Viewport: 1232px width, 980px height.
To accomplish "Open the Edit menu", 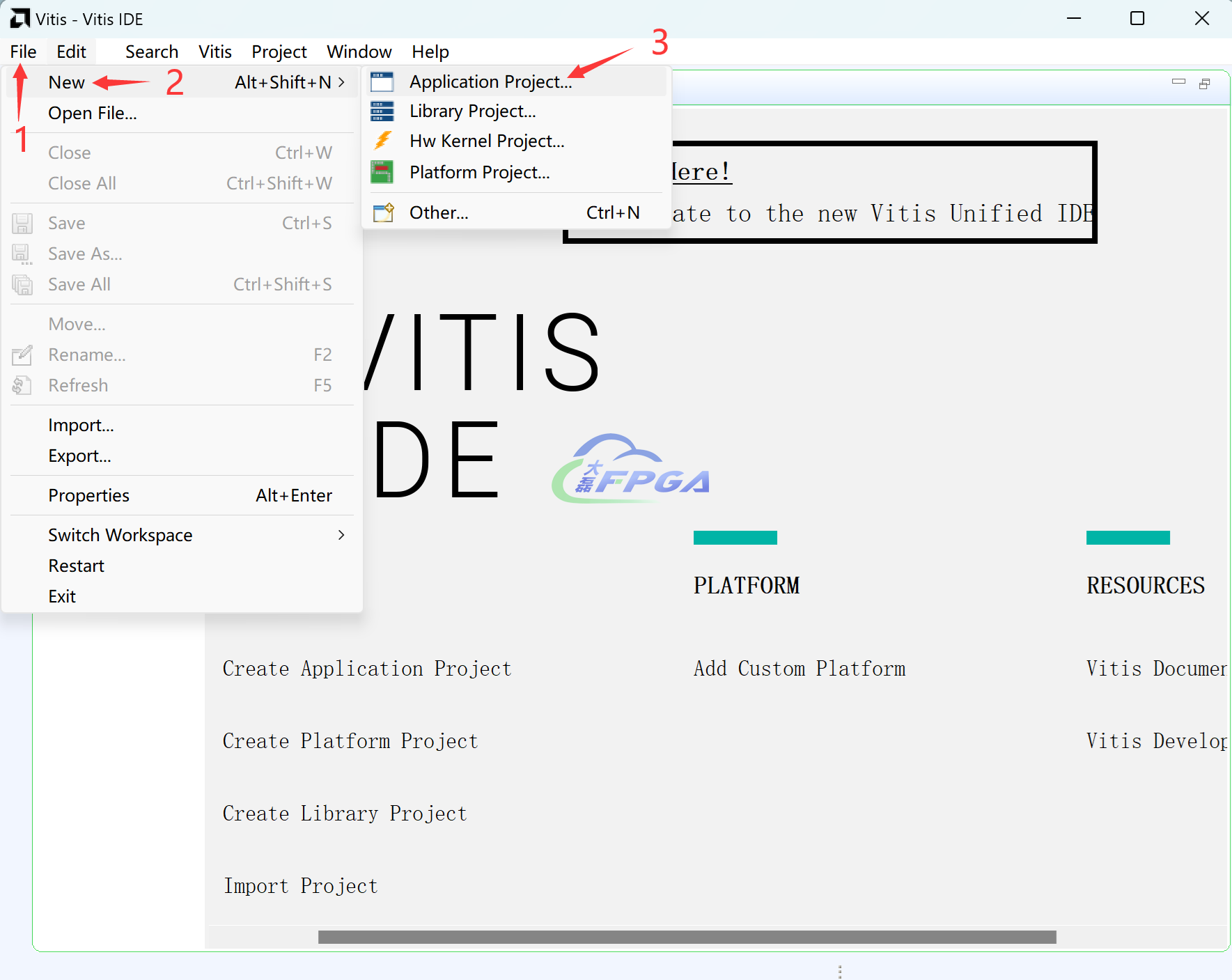I will 71,52.
